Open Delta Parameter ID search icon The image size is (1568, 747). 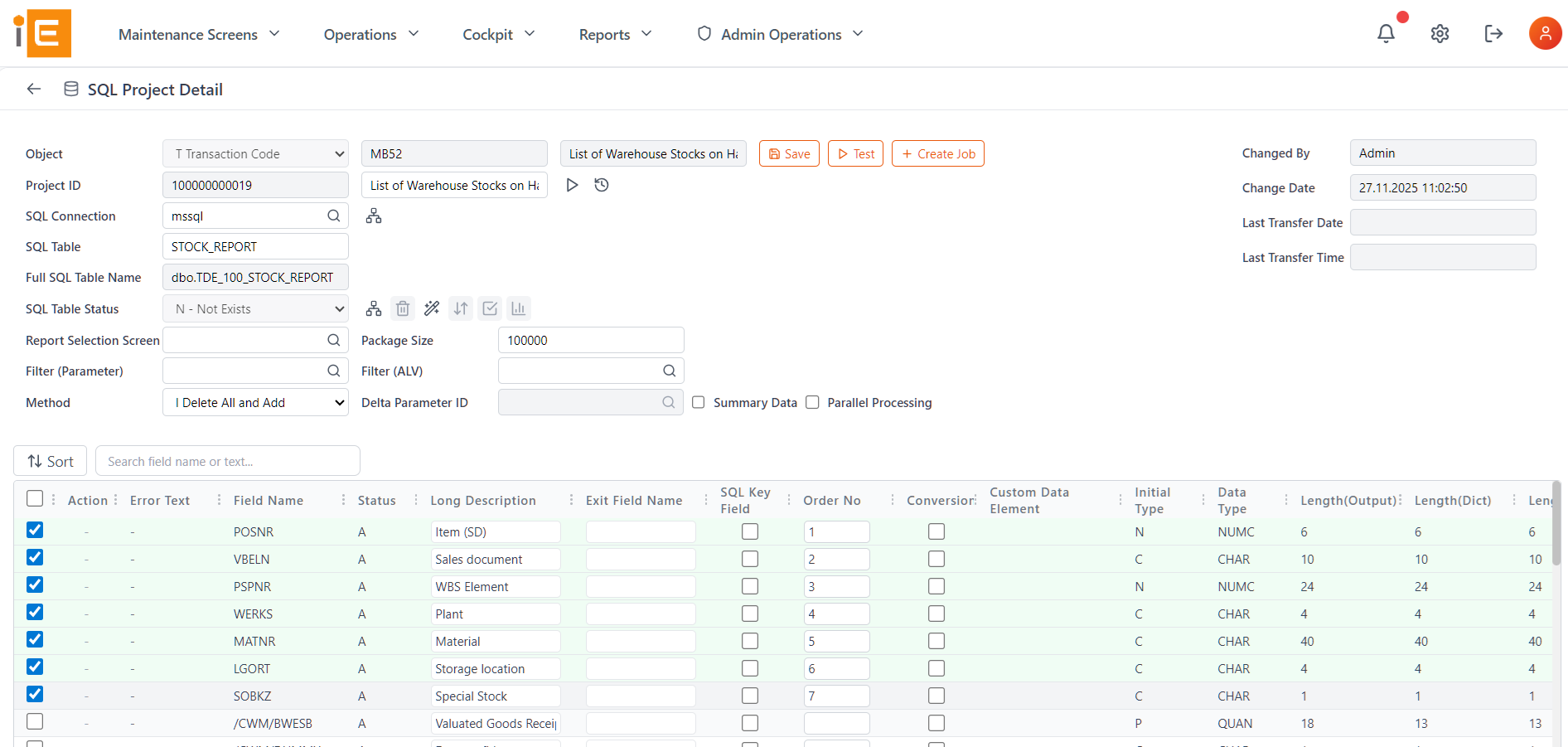669,402
